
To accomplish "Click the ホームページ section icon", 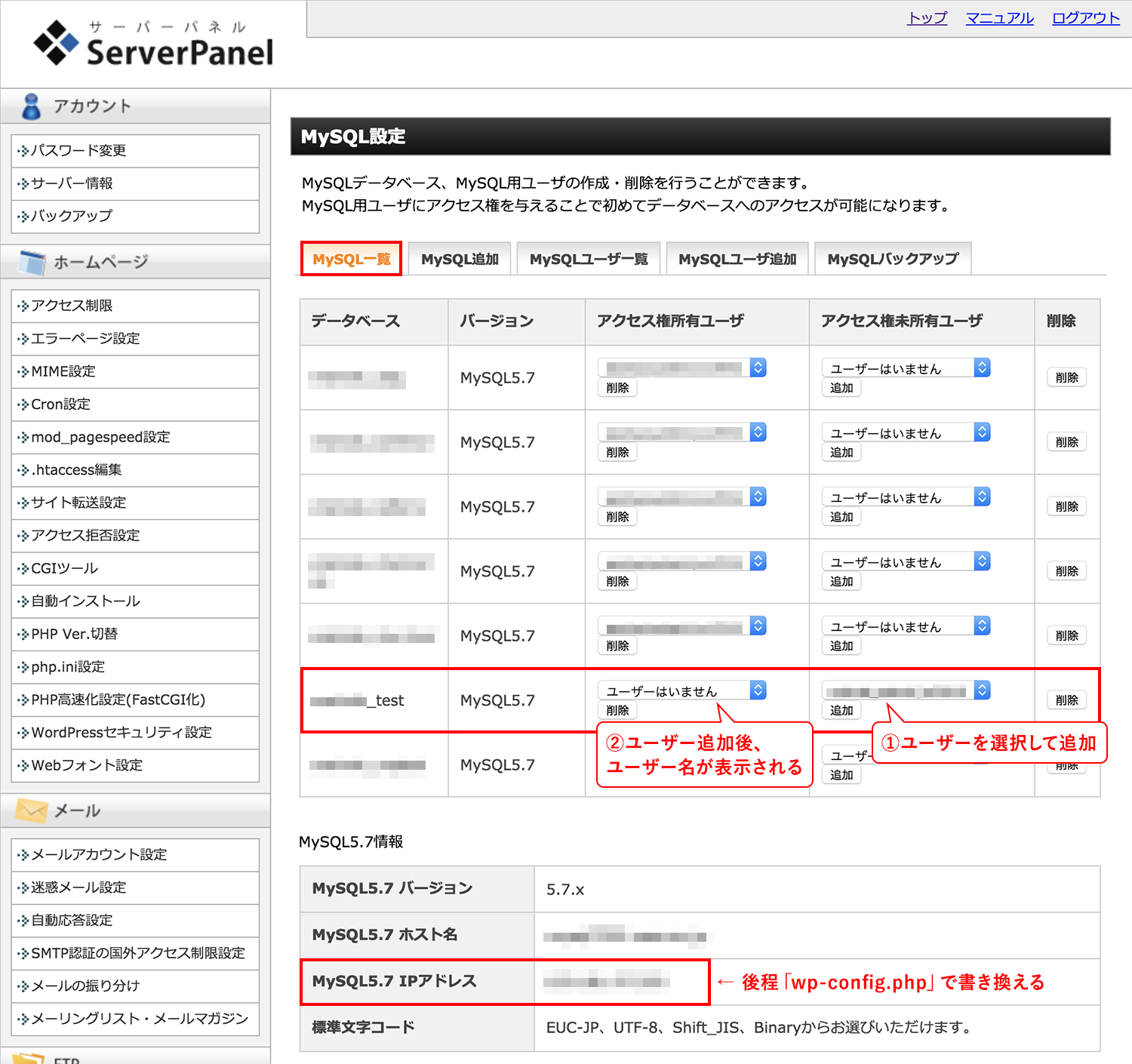I will 32,262.
